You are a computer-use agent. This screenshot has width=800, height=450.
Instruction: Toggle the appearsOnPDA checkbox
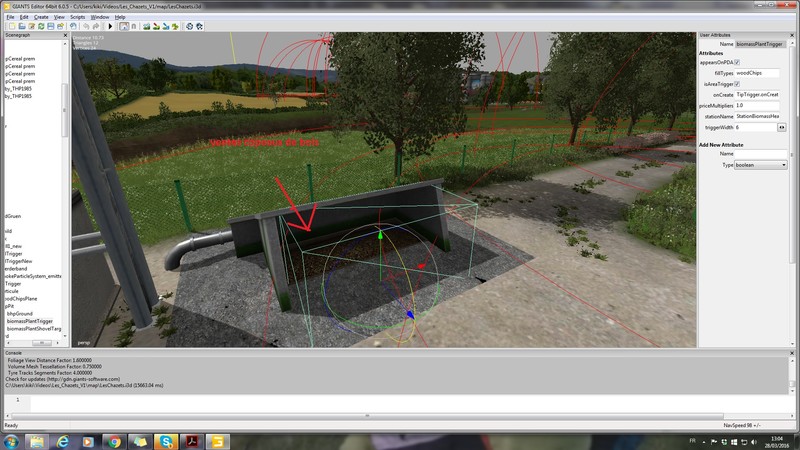tap(738, 62)
